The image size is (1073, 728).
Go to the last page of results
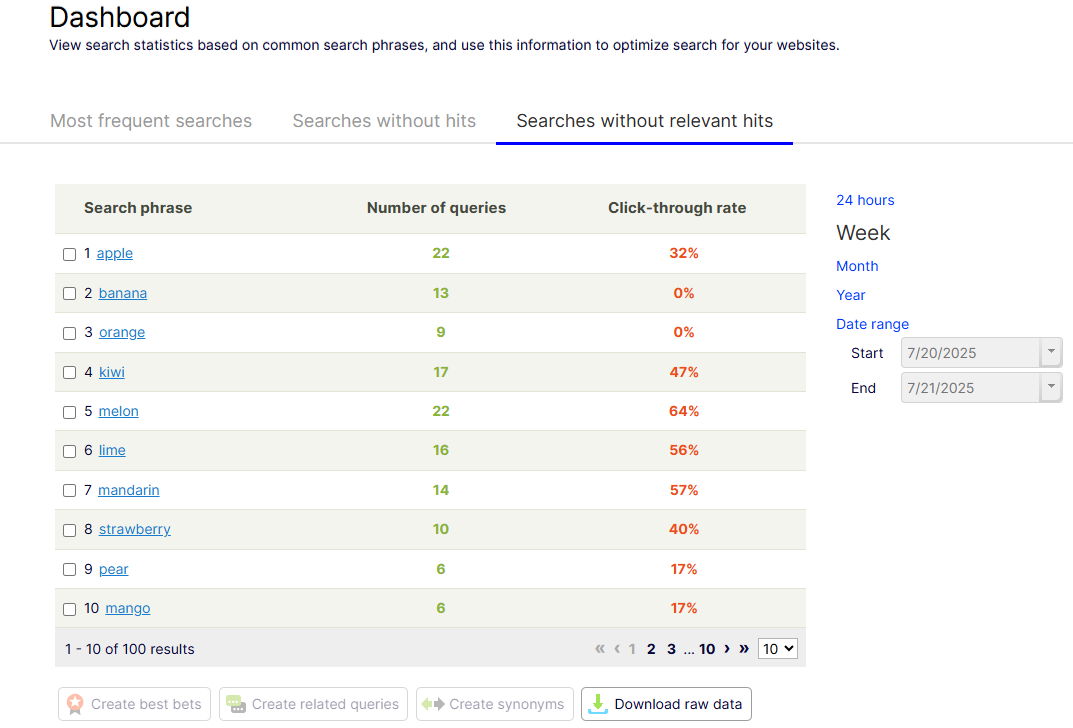pos(744,649)
